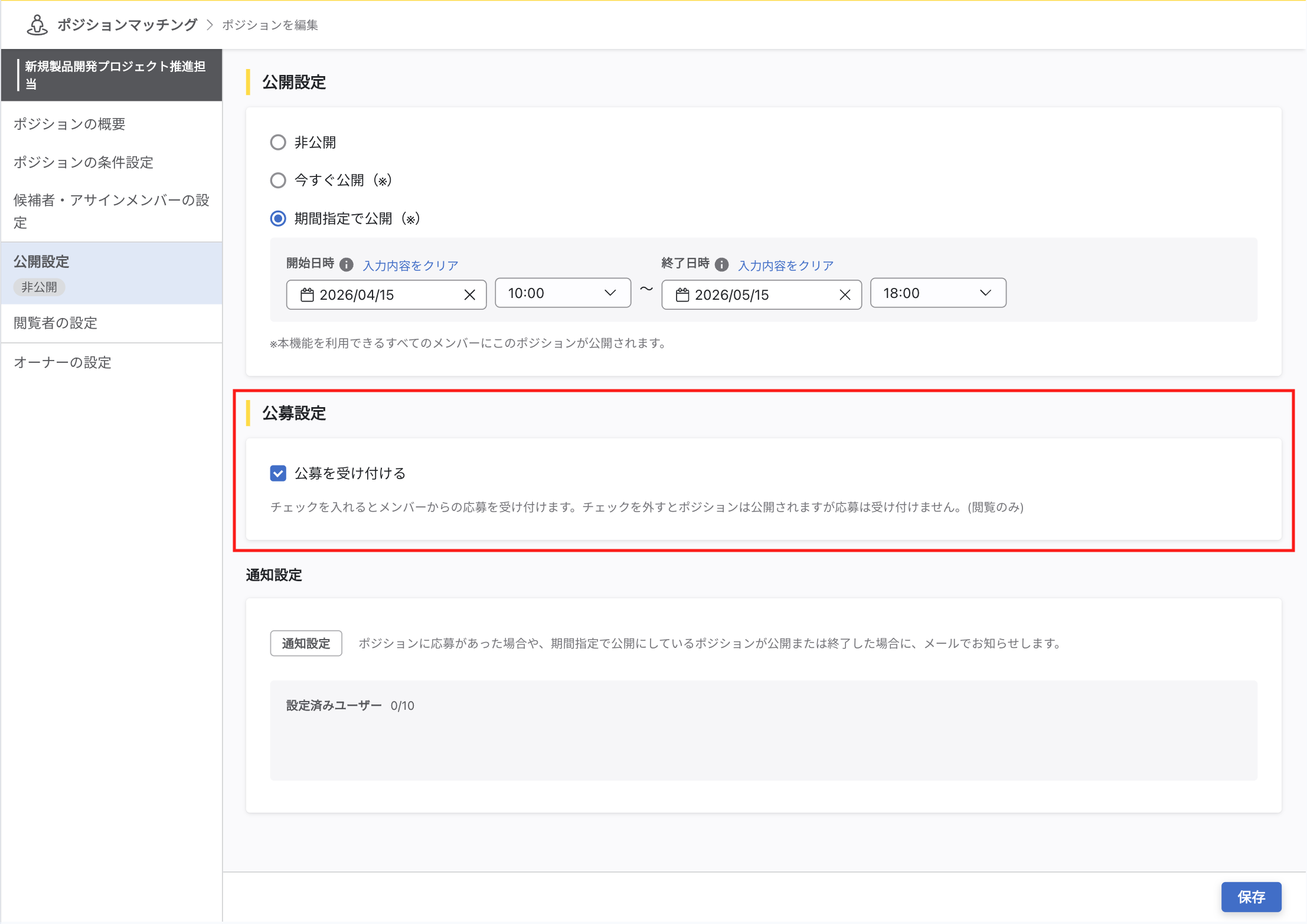Click the ポジションマッチング breadcrumb icon
This screenshot has height=924, width=1307.
click(x=37, y=25)
